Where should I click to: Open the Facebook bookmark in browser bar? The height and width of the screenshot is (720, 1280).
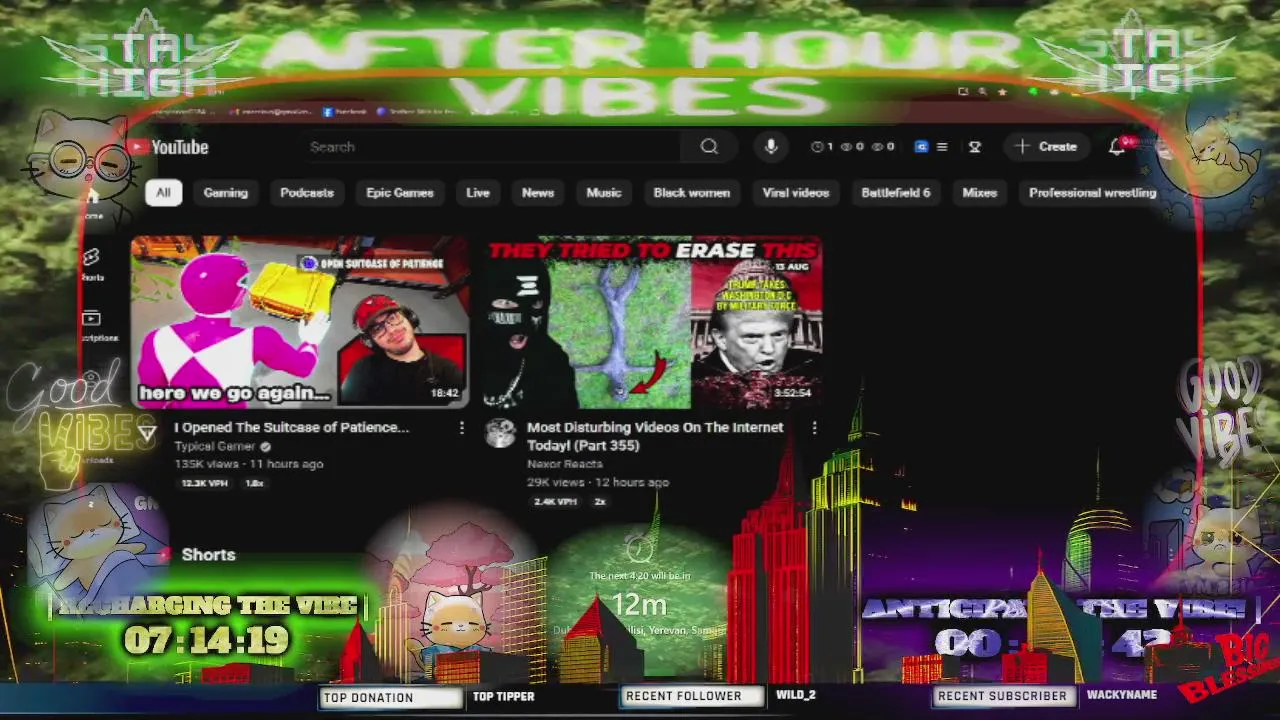click(343, 112)
